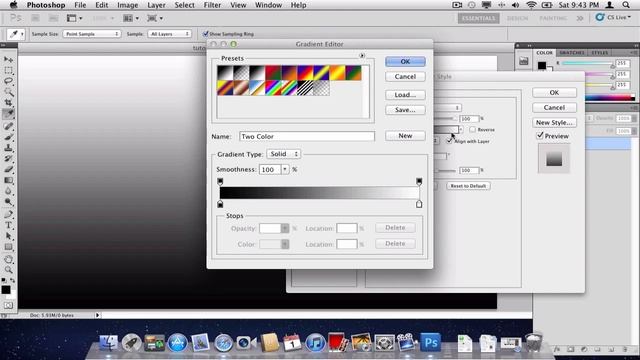
Task: Switch to the Styles tab
Action: pyautogui.click(x=600, y=53)
